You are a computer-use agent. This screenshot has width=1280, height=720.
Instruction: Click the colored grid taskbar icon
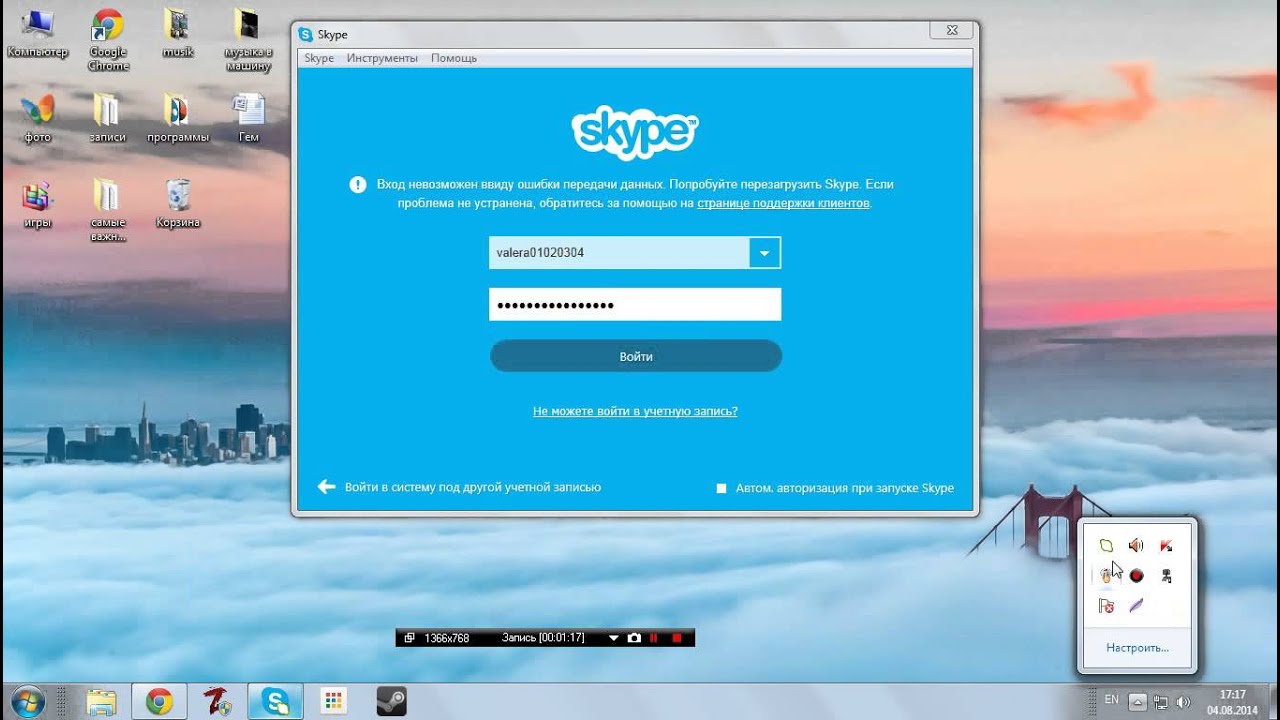[334, 702]
